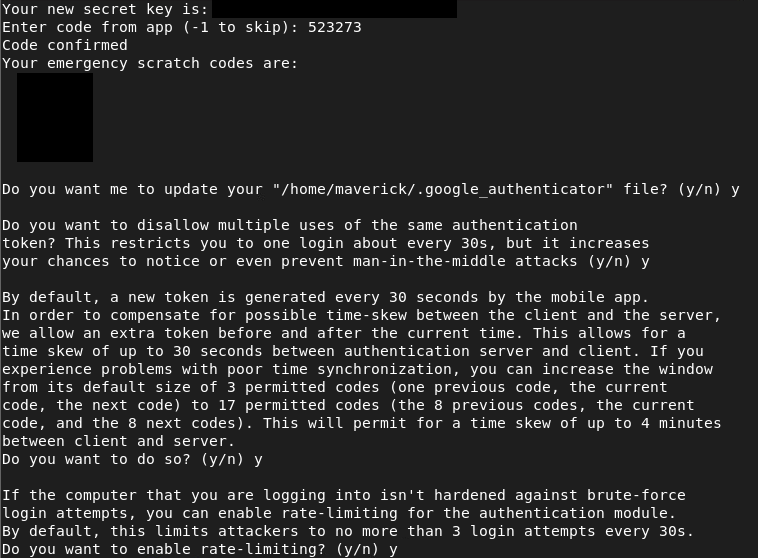Image resolution: width=758 pixels, height=558 pixels.
Task: Click the "y" answer after the update-file prompt
Action: pos(735,189)
